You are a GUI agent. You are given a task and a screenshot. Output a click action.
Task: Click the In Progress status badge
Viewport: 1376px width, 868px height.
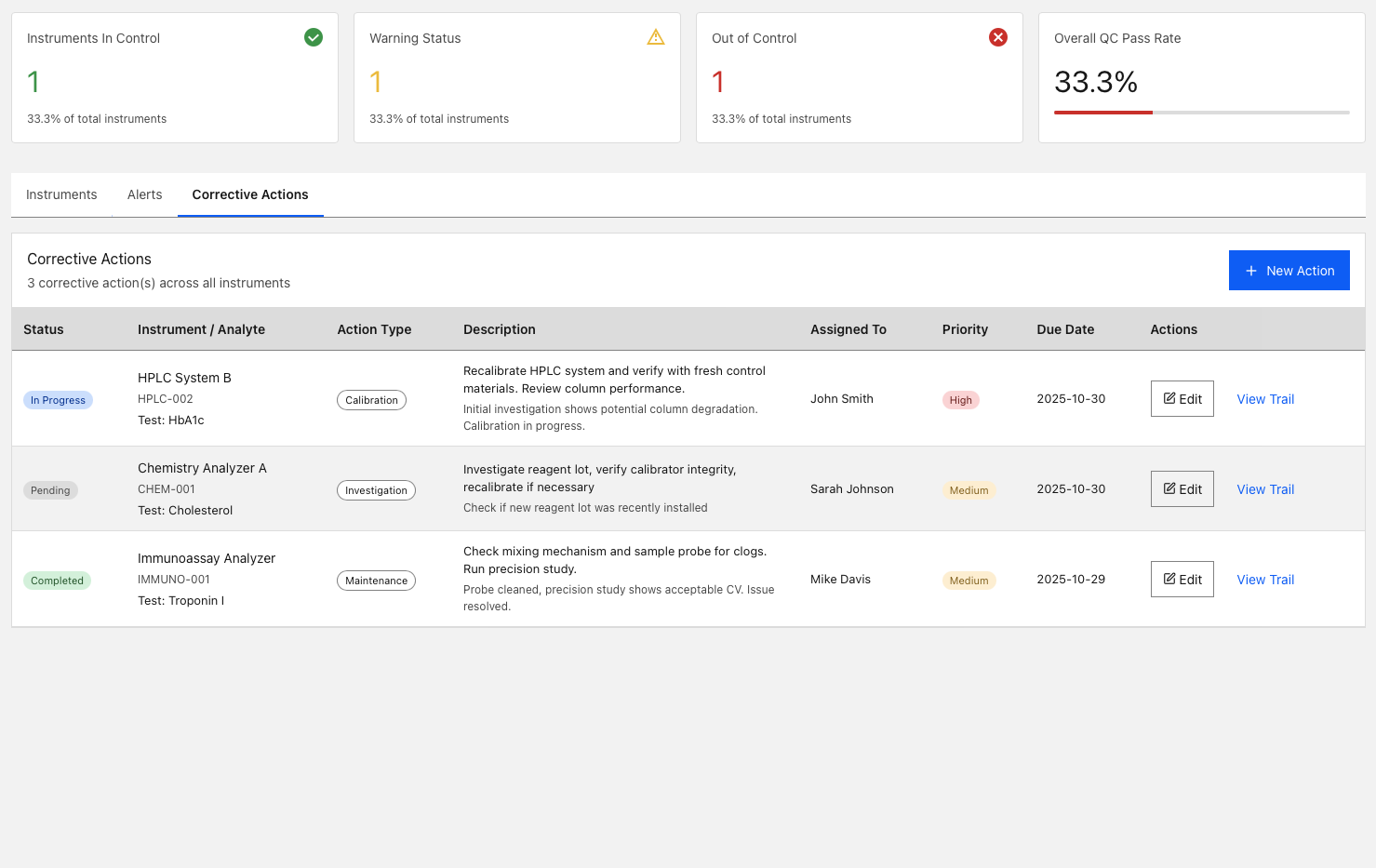(58, 400)
